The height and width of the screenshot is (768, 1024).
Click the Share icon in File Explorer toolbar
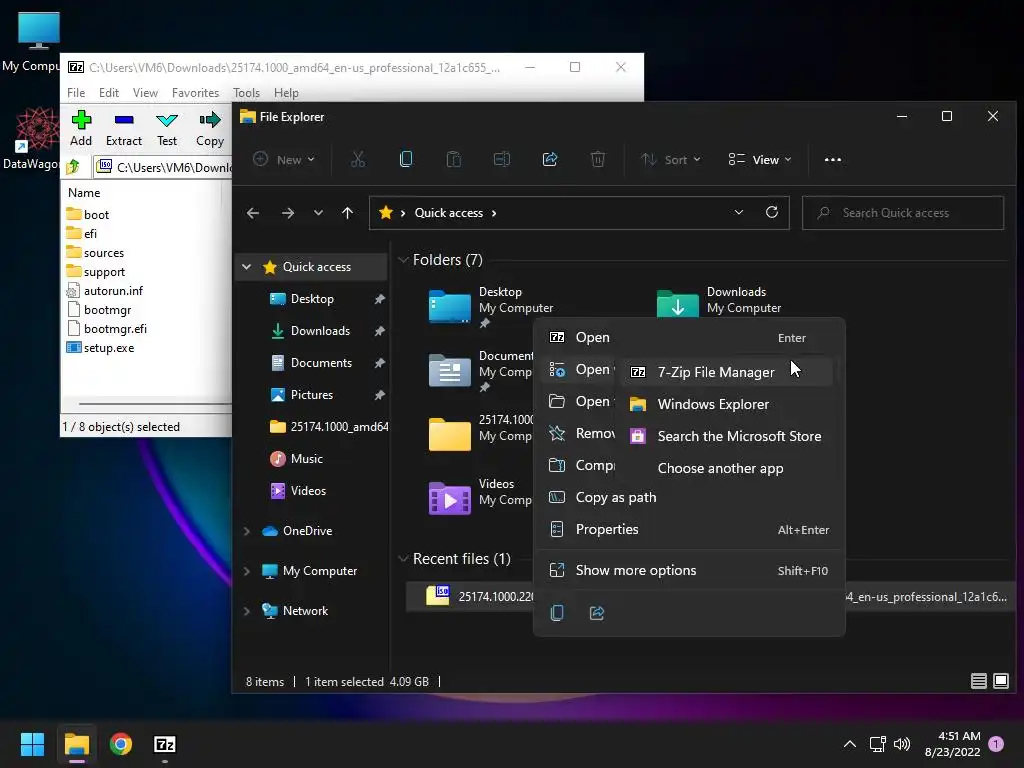pyautogui.click(x=550, y=159)
